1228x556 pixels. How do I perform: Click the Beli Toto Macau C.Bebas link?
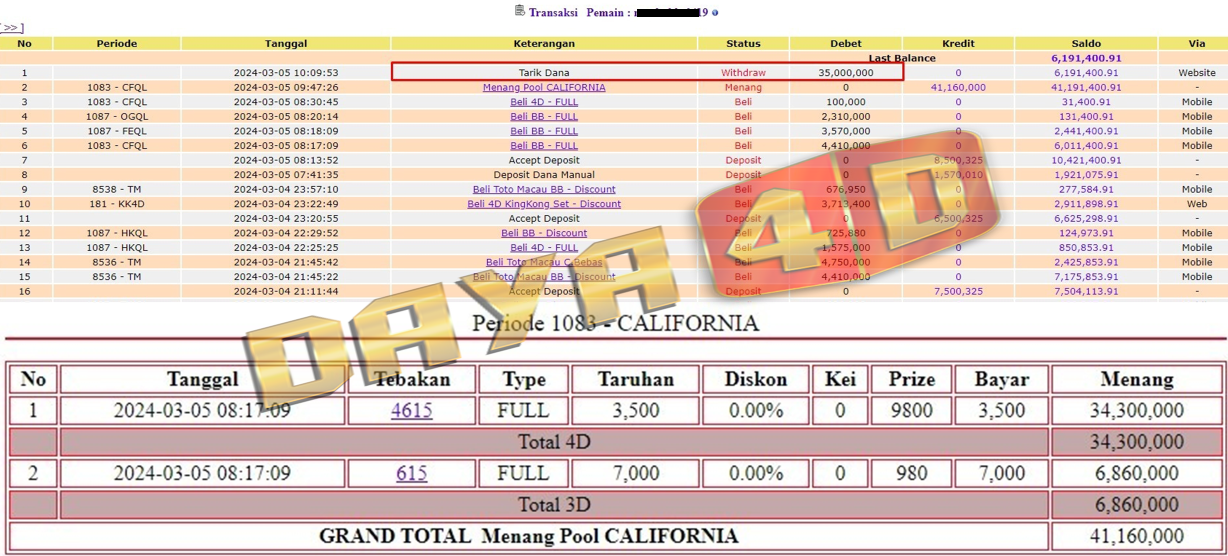pyautogui.click(x=544, y=262)
